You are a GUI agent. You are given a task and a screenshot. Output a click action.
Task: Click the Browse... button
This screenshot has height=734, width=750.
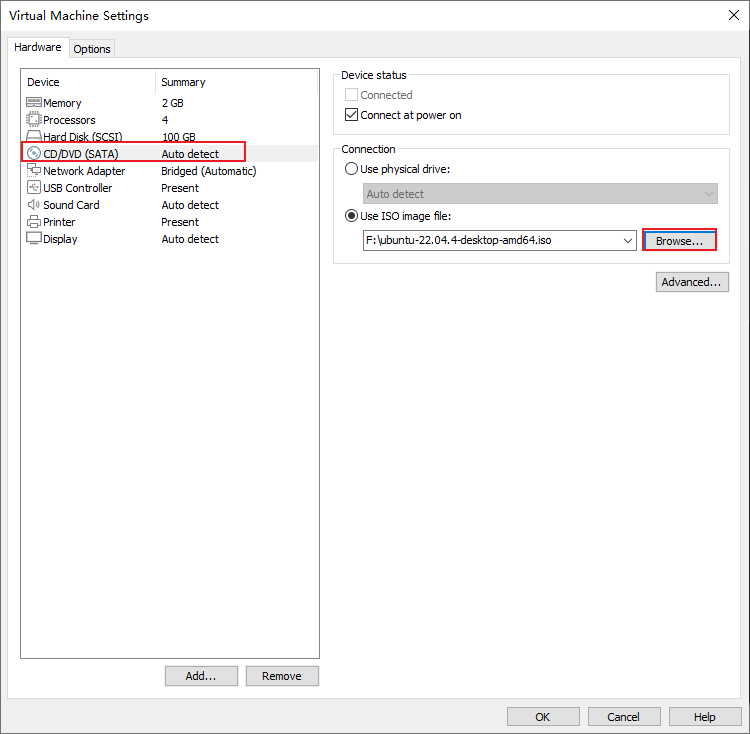tap(679, 241)
